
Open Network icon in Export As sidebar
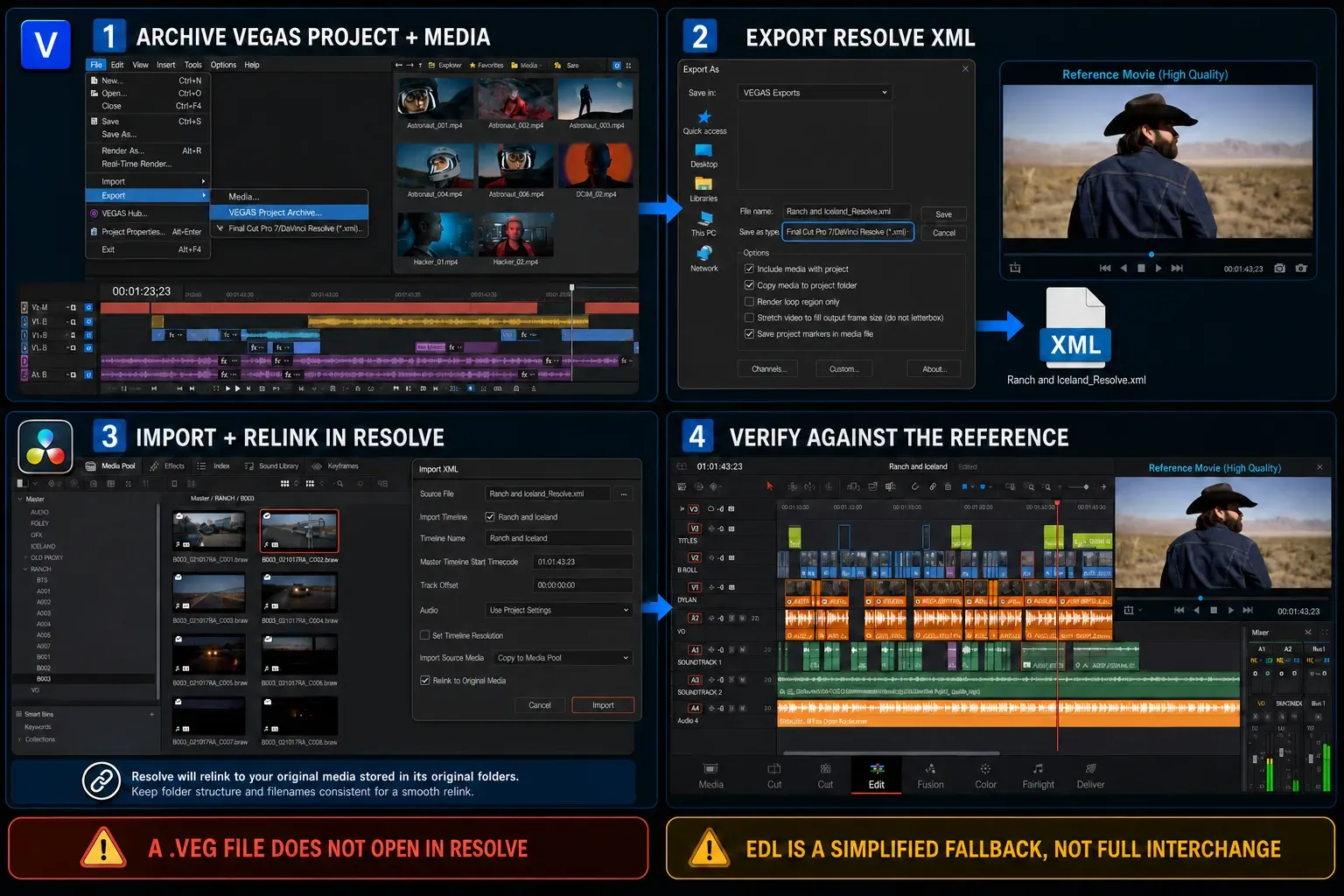click(703, 254)
